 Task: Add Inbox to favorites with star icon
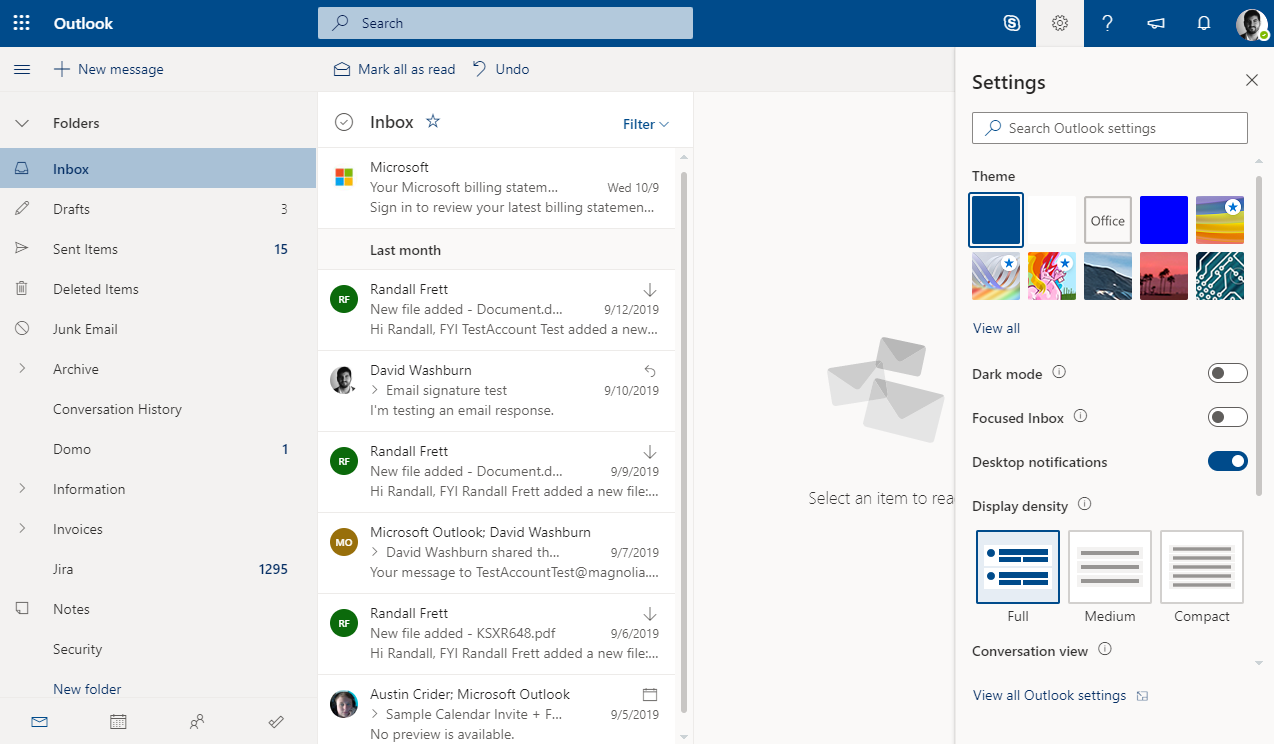click(x=433, y=121)
